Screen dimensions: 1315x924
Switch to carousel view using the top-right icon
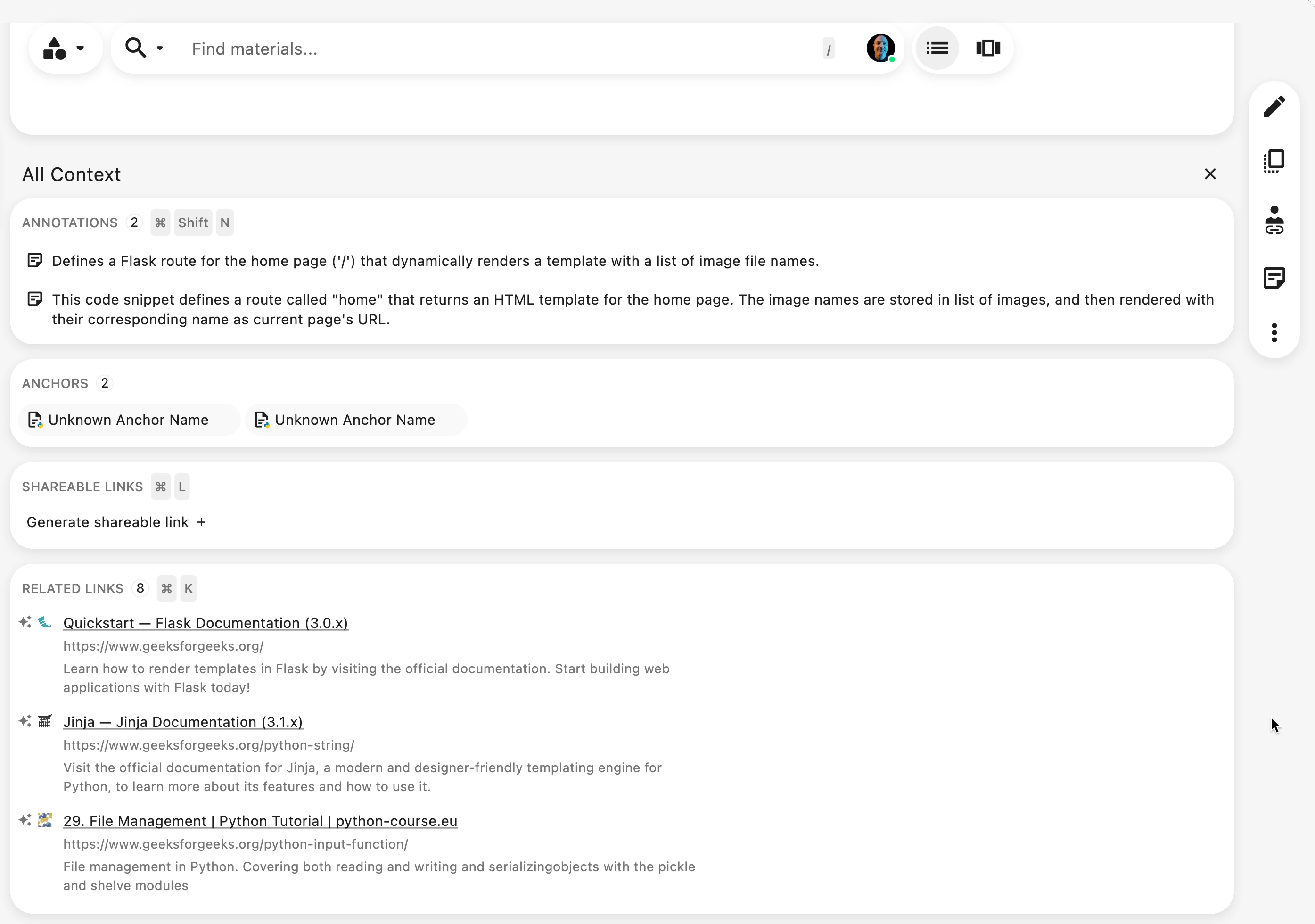pyautogui.click(x=987, y=48)
